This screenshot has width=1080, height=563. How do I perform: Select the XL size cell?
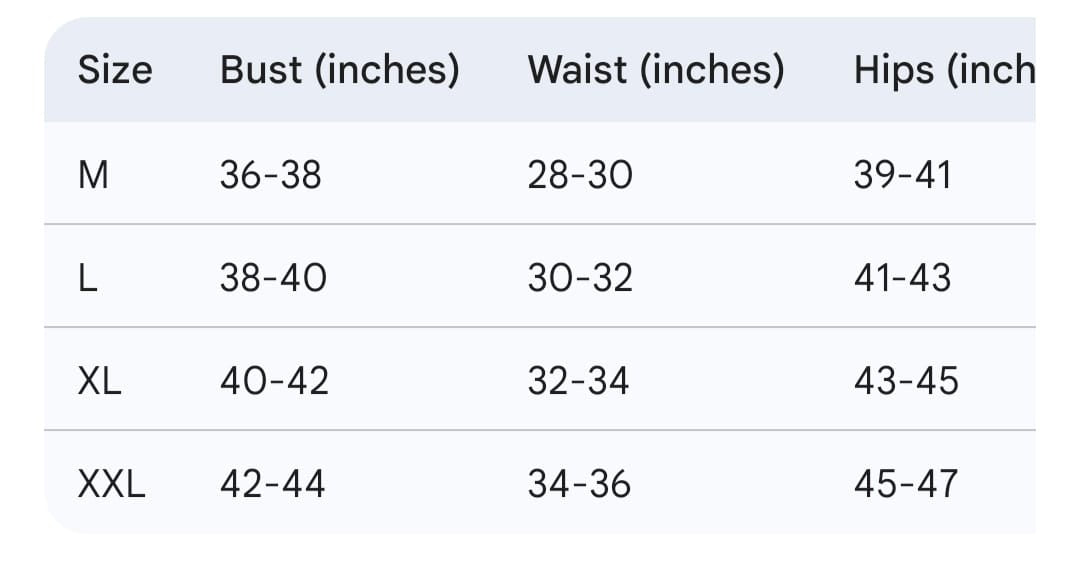(100, 381)
